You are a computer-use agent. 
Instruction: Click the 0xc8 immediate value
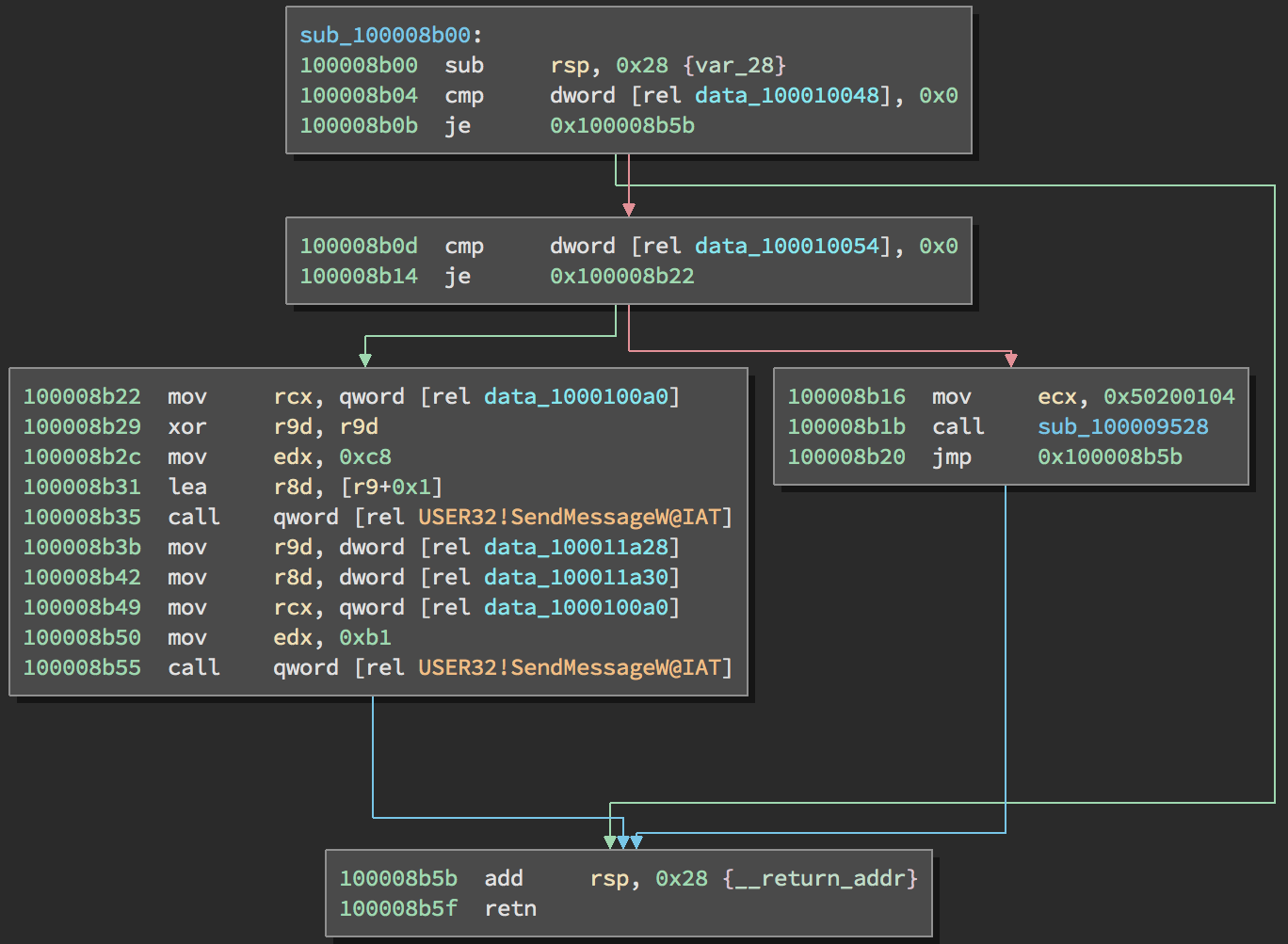[x=365, y=457]
